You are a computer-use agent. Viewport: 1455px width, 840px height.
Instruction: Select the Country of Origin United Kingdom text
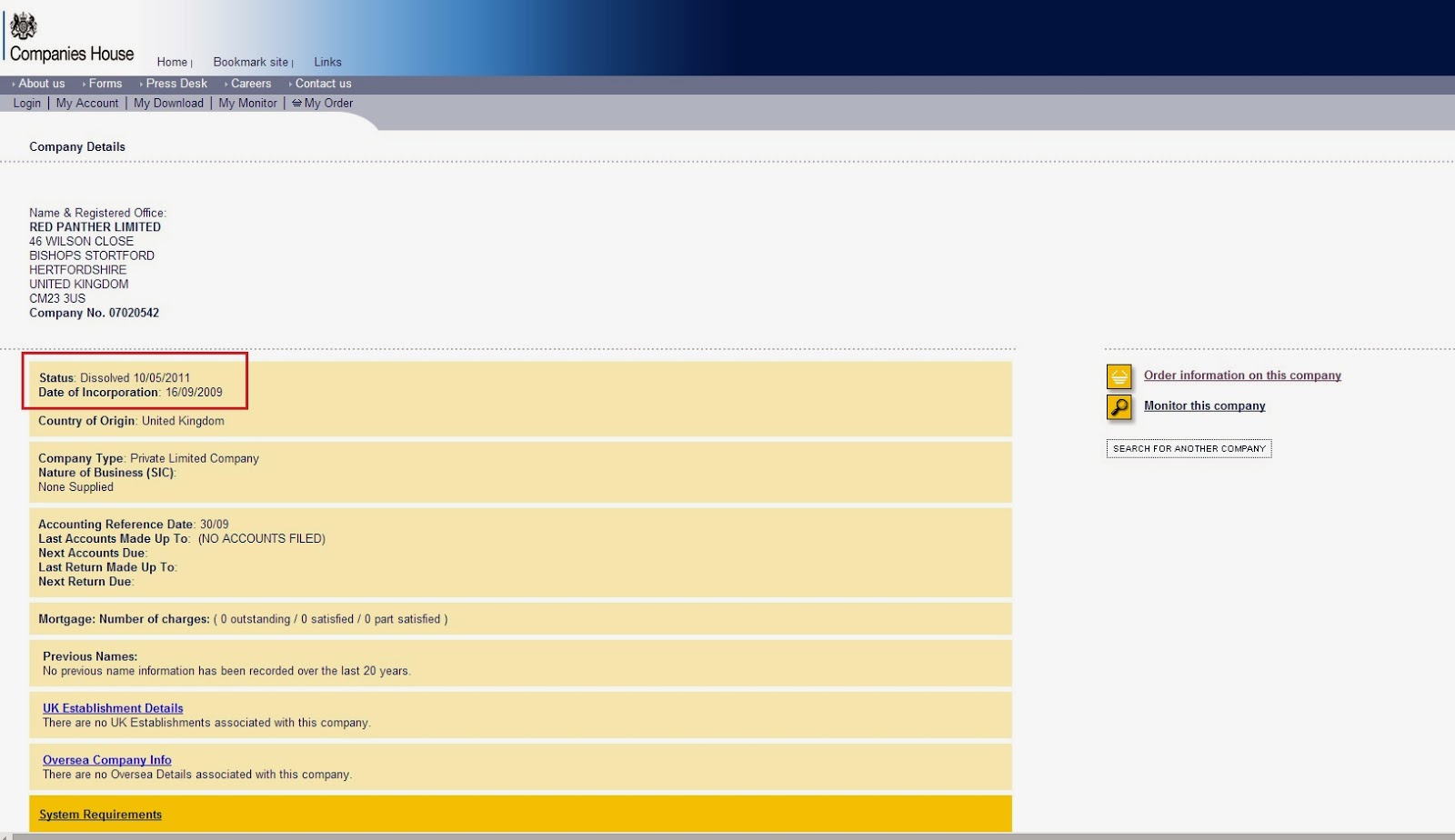(131, 421)
